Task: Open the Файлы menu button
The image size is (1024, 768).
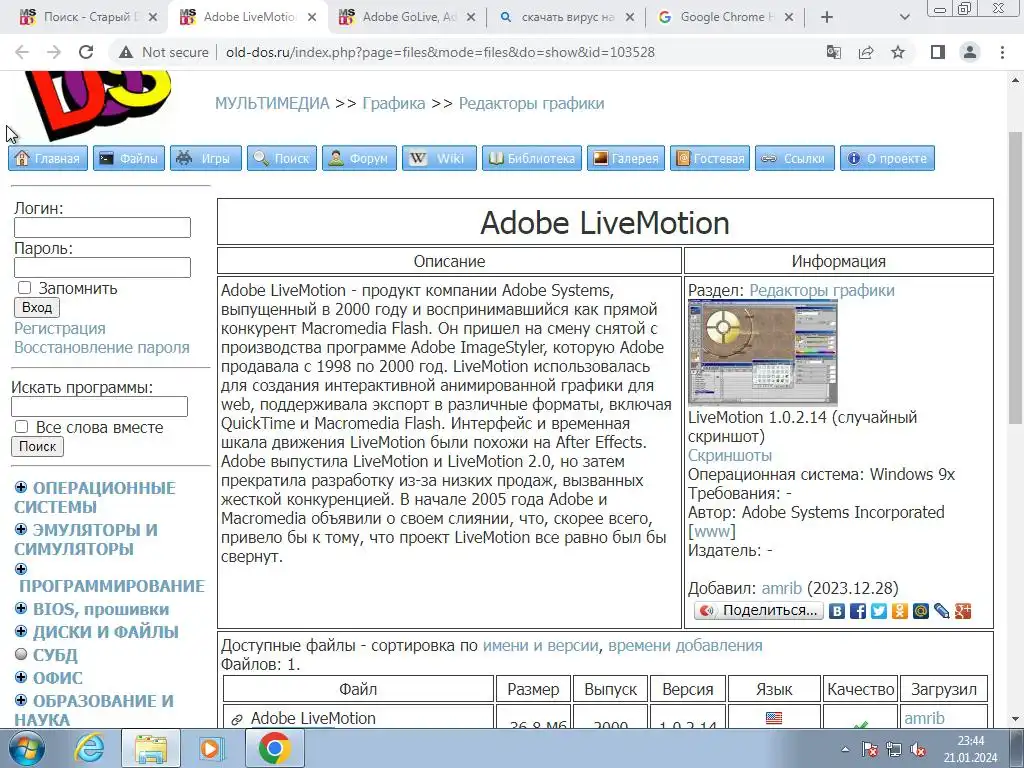Action: 129,158
